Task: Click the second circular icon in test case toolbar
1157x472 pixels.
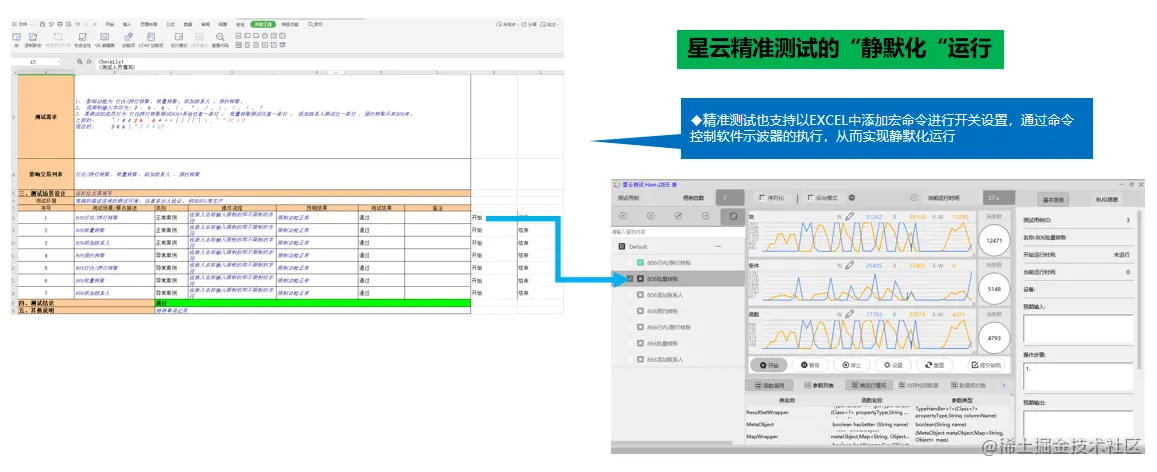Action: (x=651, y=216)
